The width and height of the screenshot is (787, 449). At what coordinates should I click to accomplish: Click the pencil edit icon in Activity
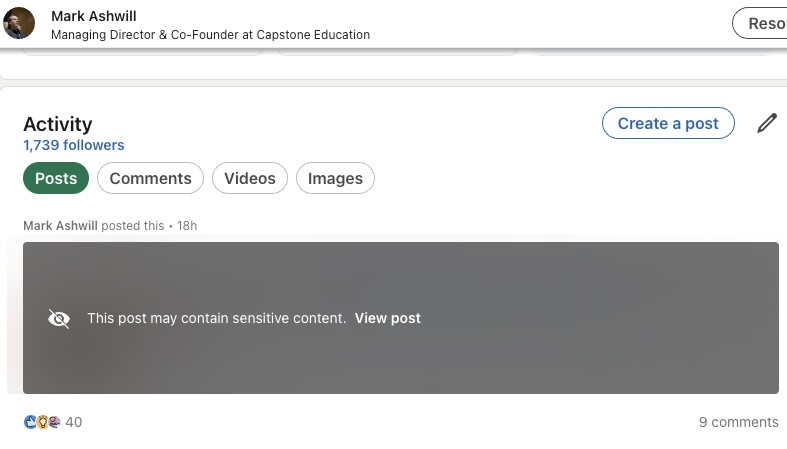(767, 123)
